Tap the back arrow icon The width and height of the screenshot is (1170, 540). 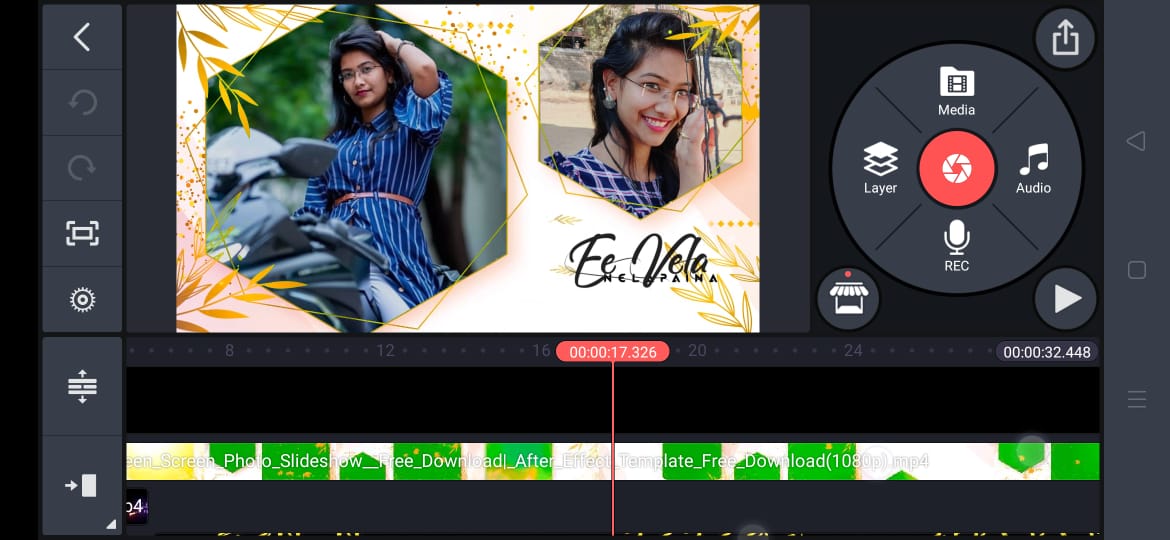pos(82,38)
